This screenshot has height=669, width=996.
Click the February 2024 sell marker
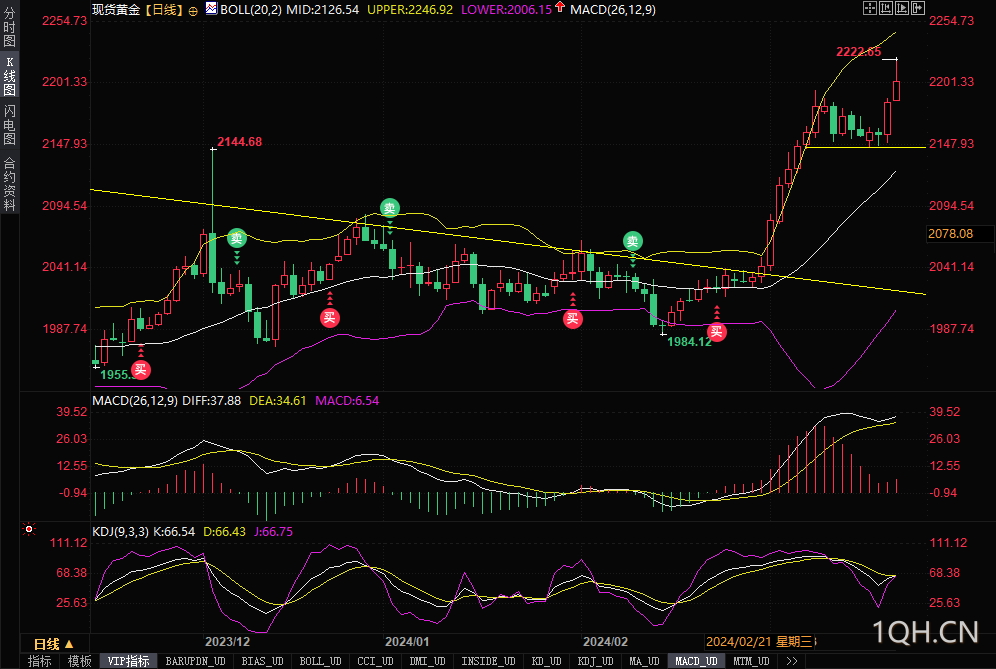pyautogui.click(x=633, y=241)
